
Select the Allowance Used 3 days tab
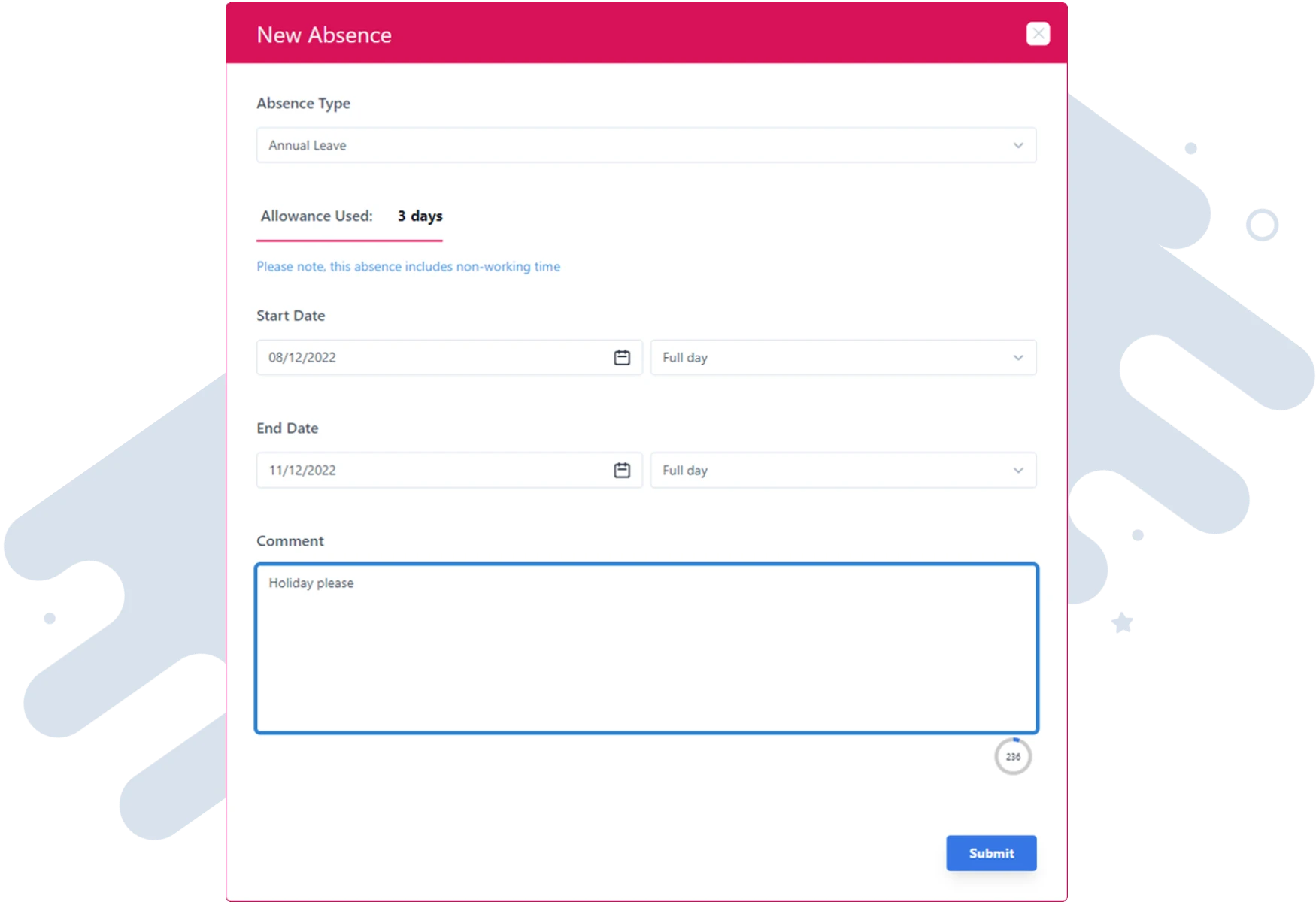coord(350,216)
